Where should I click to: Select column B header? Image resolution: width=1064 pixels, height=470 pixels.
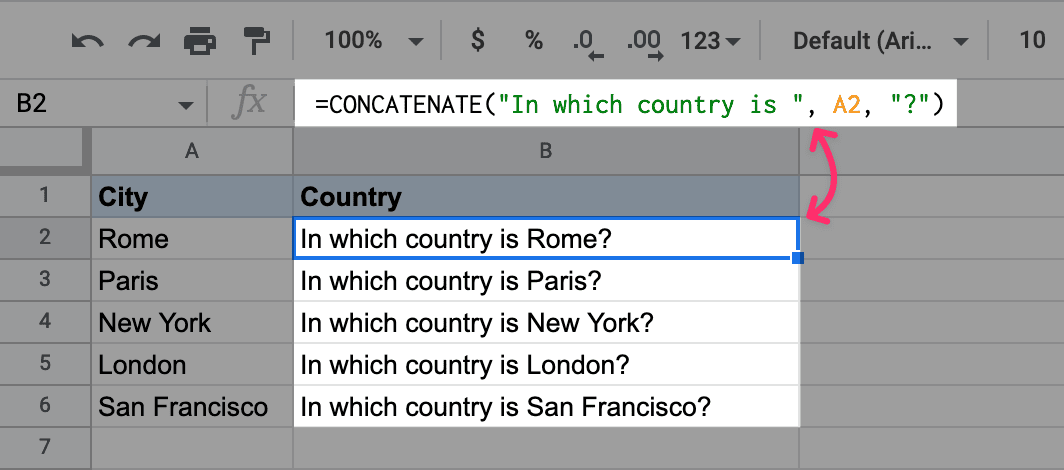coord(546,151)
